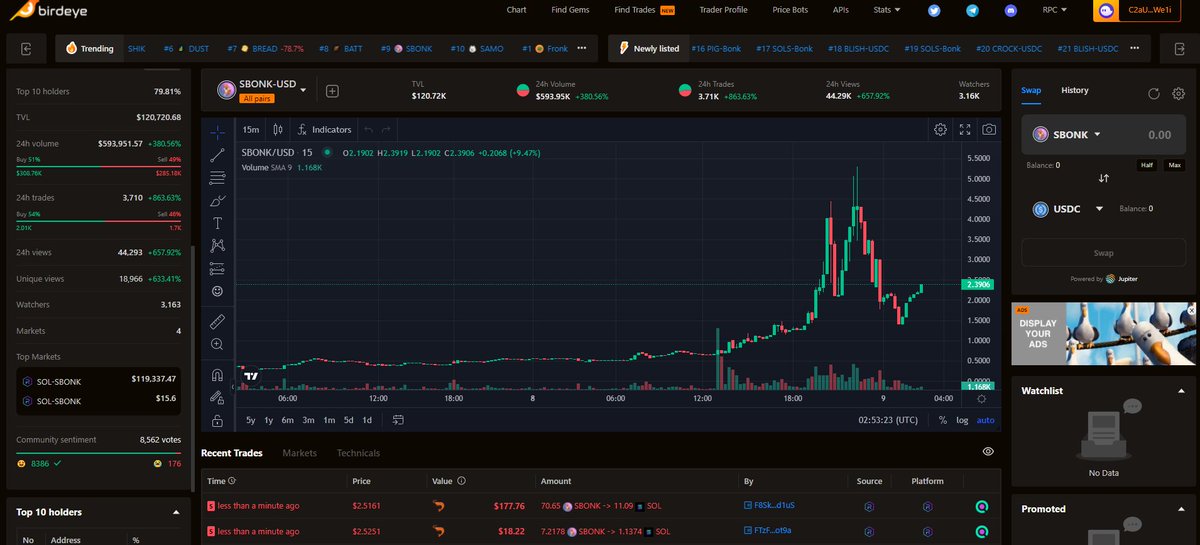Image resolution: width=1200 pixels, height=545 pixels.
Task: Open the Trader Profile page
Action: click(x=723, y=10)
